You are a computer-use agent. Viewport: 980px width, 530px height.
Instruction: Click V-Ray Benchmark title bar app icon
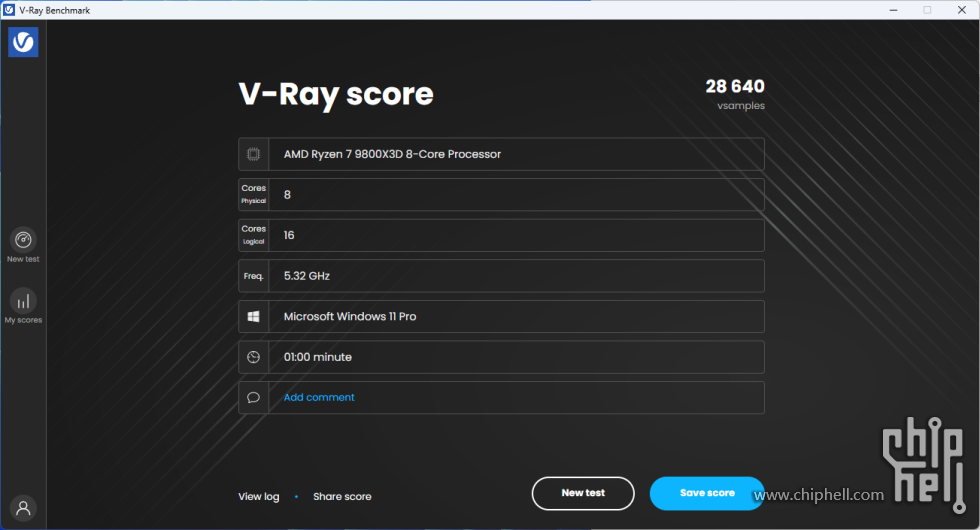click(9, 9)
